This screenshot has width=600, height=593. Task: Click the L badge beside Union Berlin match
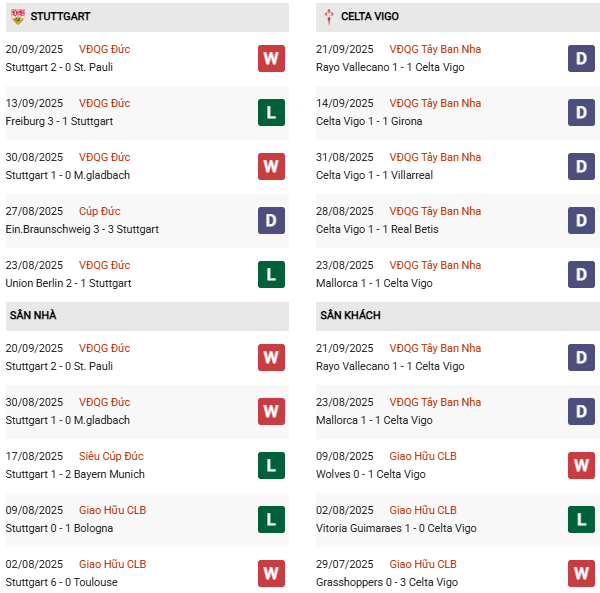click(x=271, y=274)
